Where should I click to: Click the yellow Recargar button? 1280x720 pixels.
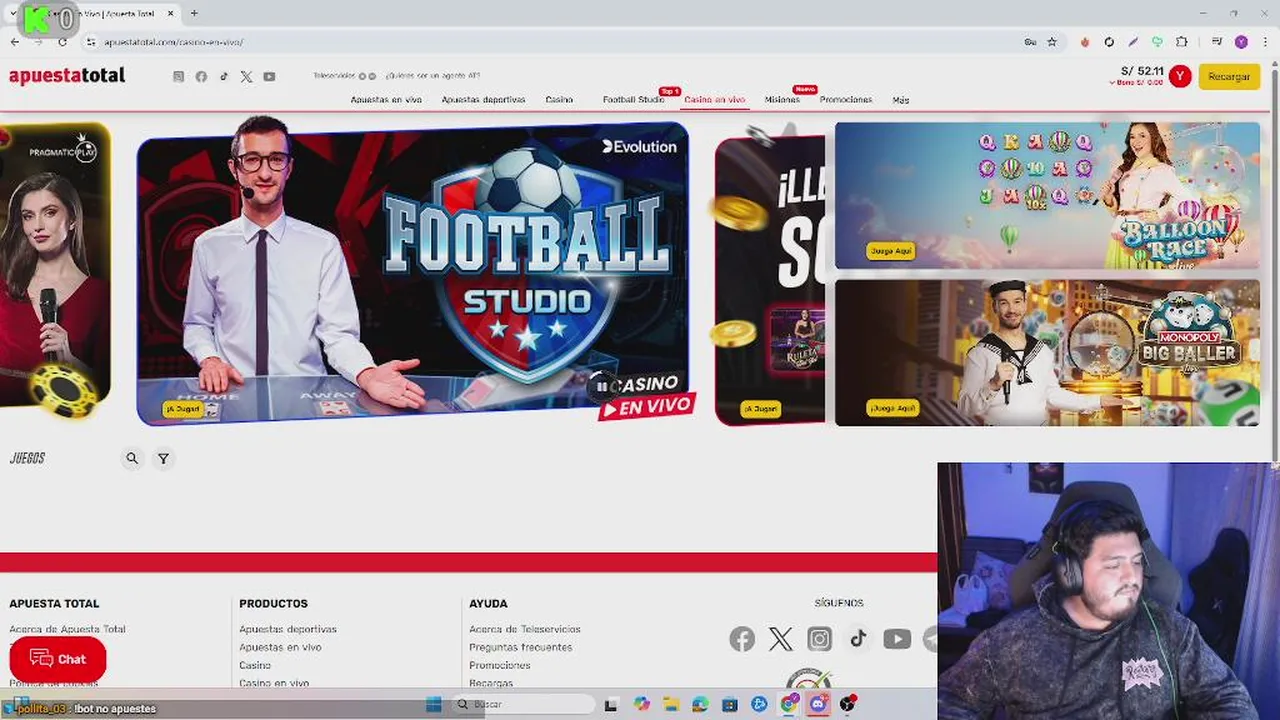click(x=1229, y=77)
